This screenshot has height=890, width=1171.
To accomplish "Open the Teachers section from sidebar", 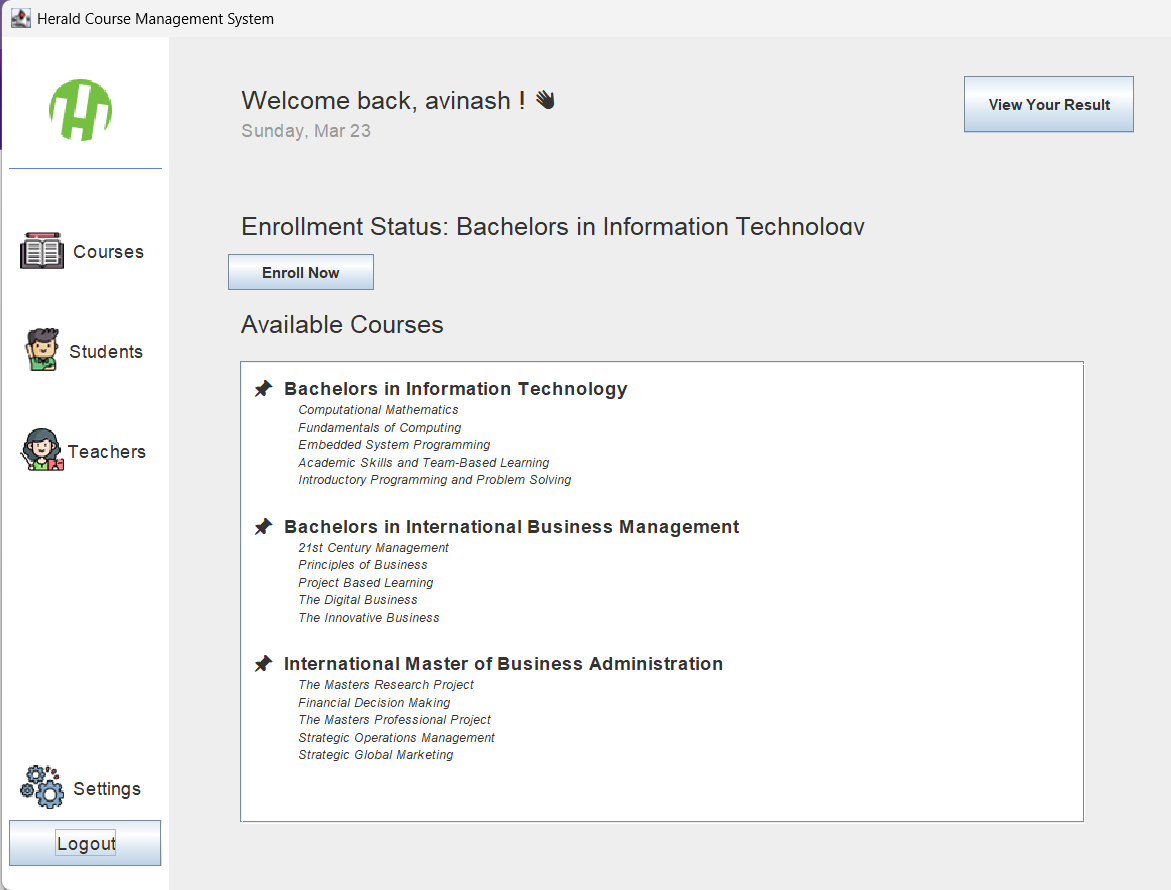I will pos(107,450).
